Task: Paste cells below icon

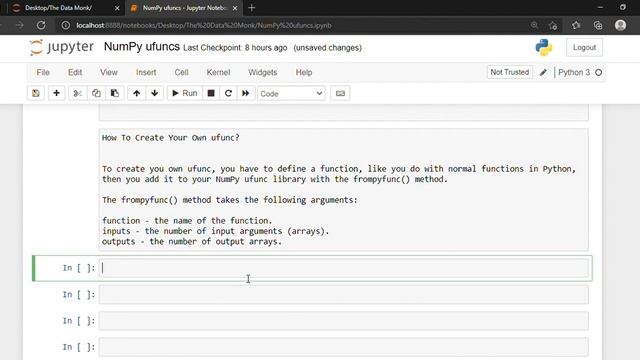Action: coord(115,93)
